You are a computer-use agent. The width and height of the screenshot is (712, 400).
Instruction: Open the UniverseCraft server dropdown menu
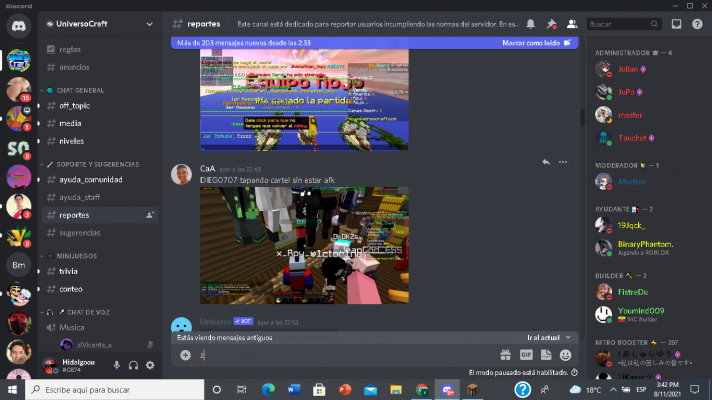pyautogui.click(x=149, y=24)
